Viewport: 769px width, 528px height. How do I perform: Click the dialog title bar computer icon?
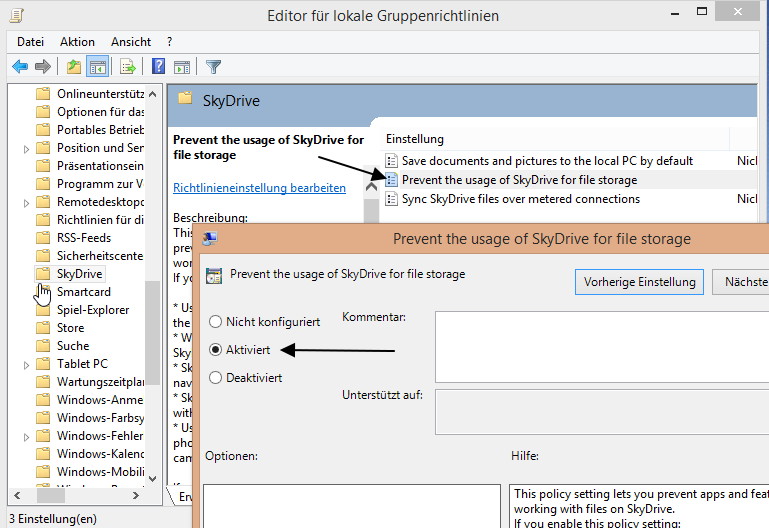click(210, 239)
